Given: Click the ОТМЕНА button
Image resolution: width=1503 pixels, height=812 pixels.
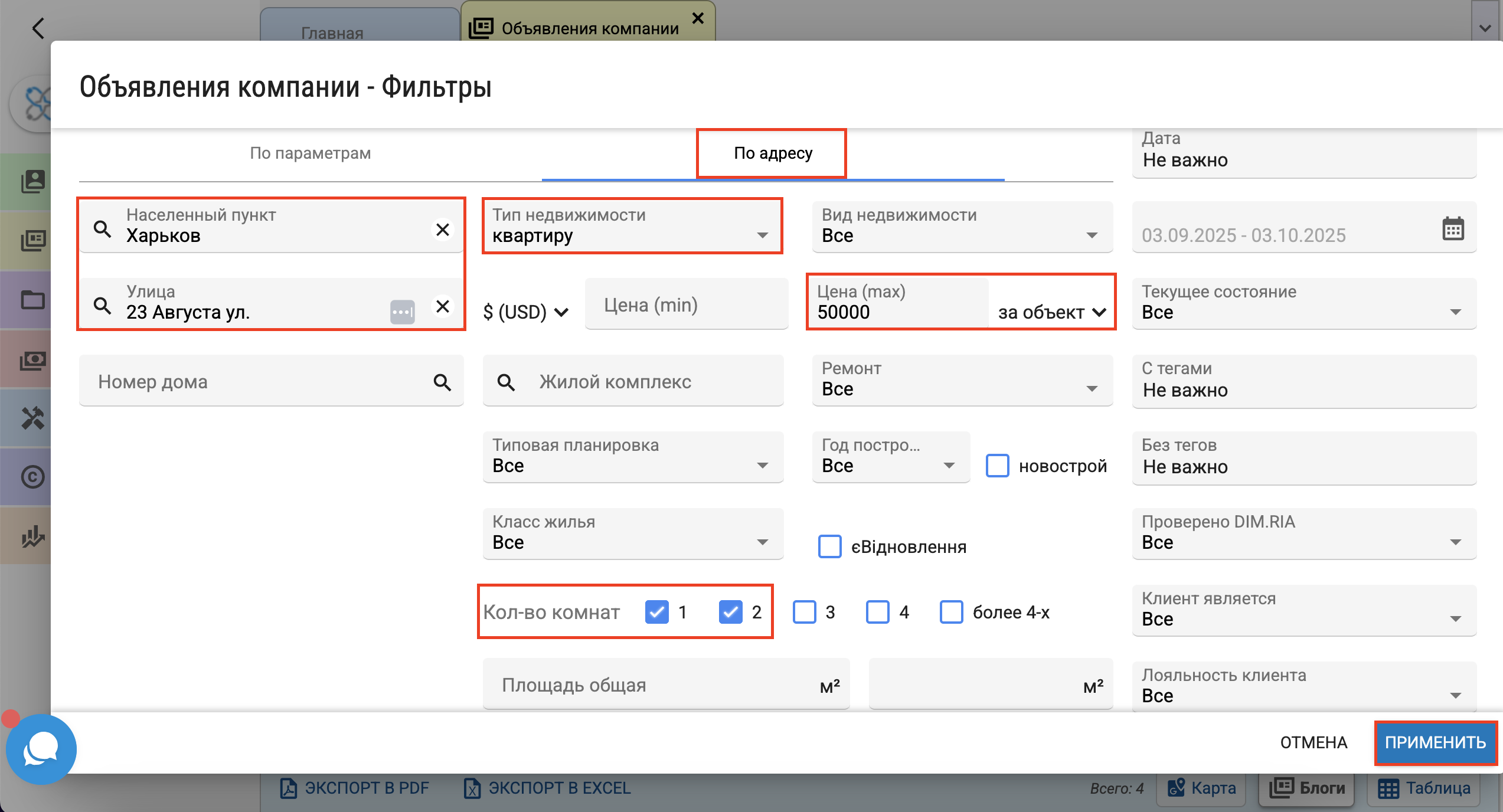Looking at the screenshot, I should coord(1314,742).
